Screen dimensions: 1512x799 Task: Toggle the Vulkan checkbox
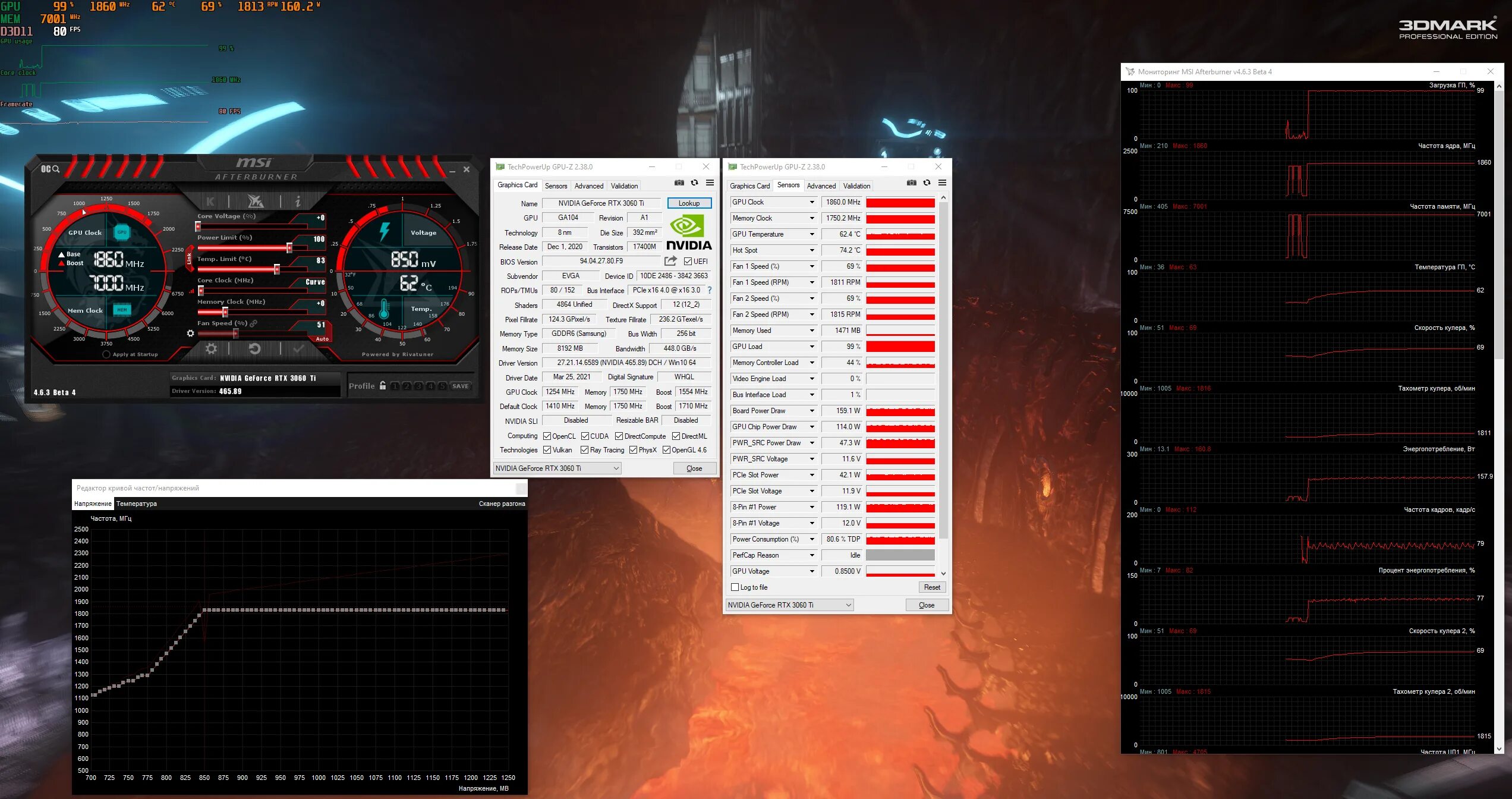click(547, 450)
